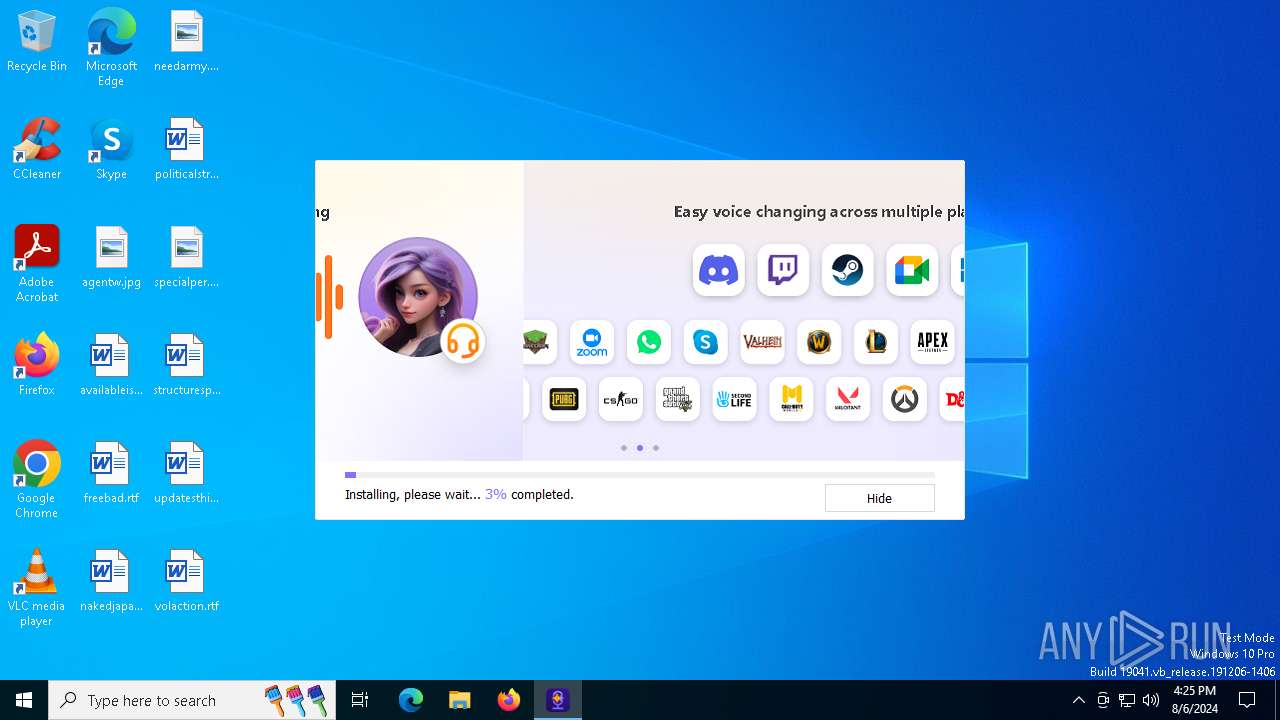Select the agentw.jpg image file
The image size is (1280, 720).
tap(111, 258)
